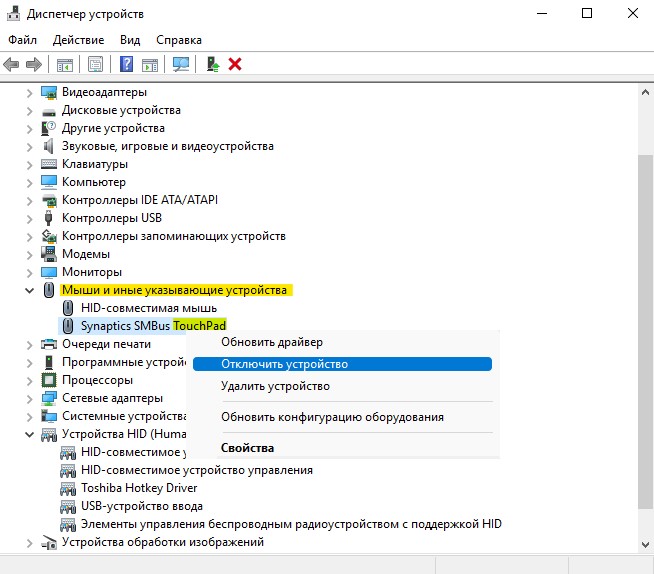The image size is (654, 574).
Task: Click the Модемы category icon
Action: coord(48,254)
